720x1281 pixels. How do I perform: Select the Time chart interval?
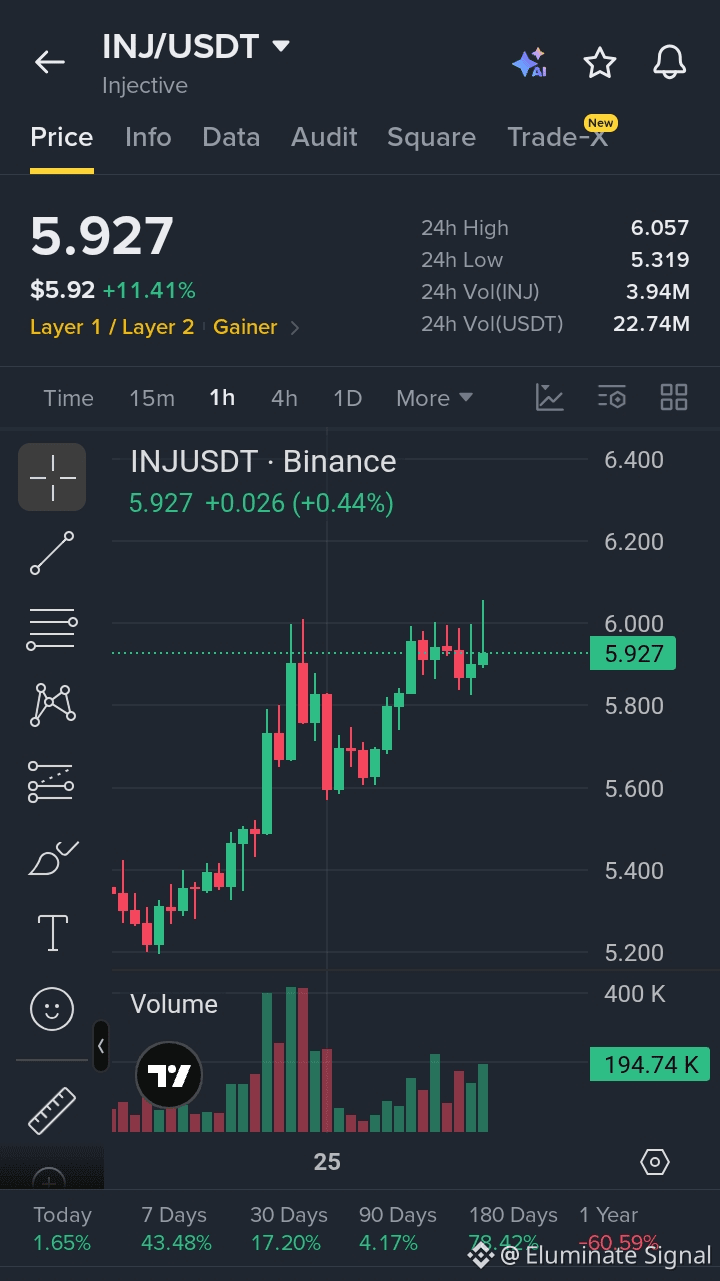[68, 398]
